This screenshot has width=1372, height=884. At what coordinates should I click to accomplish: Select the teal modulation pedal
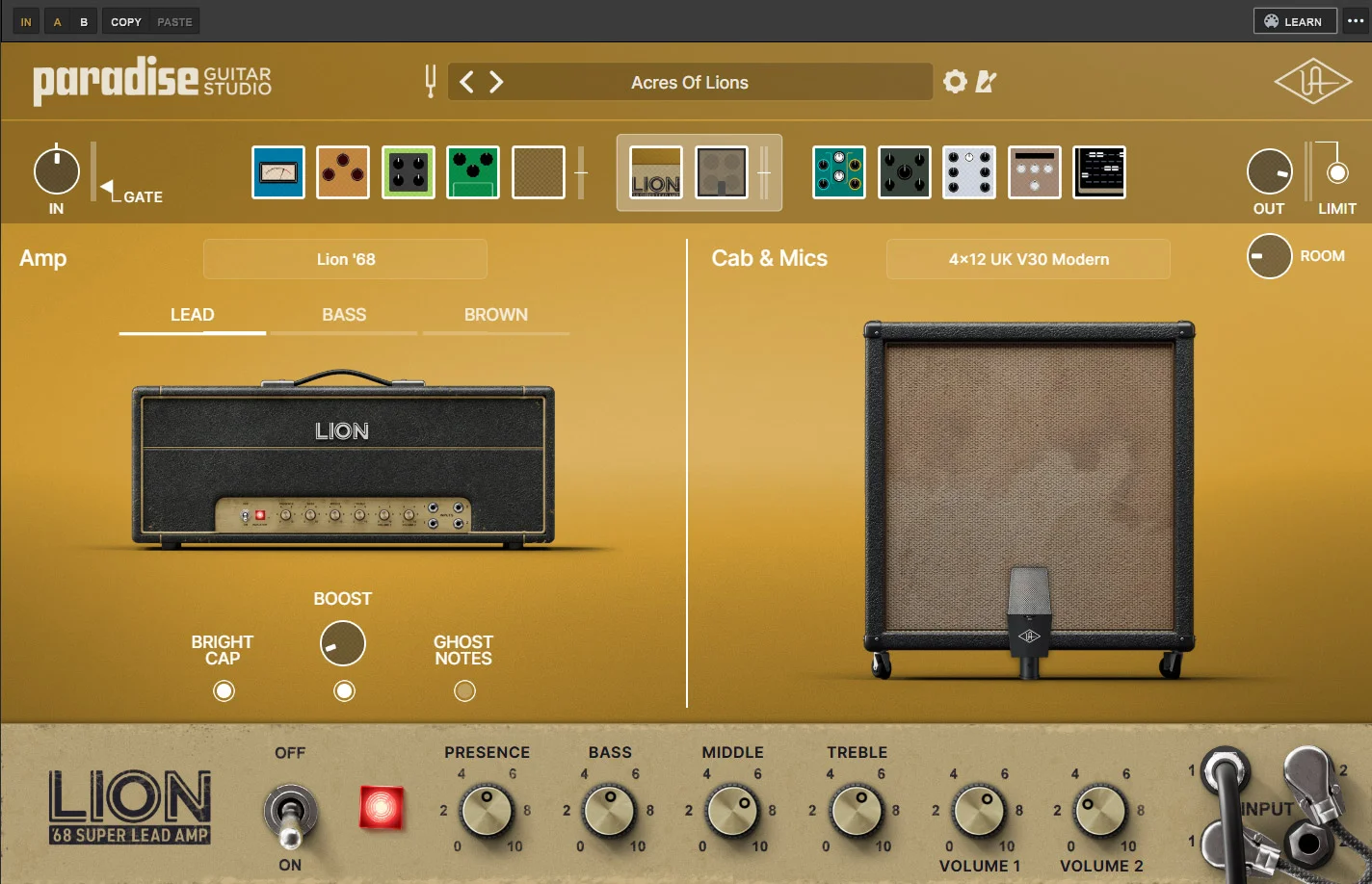click(x=839, y=172)
